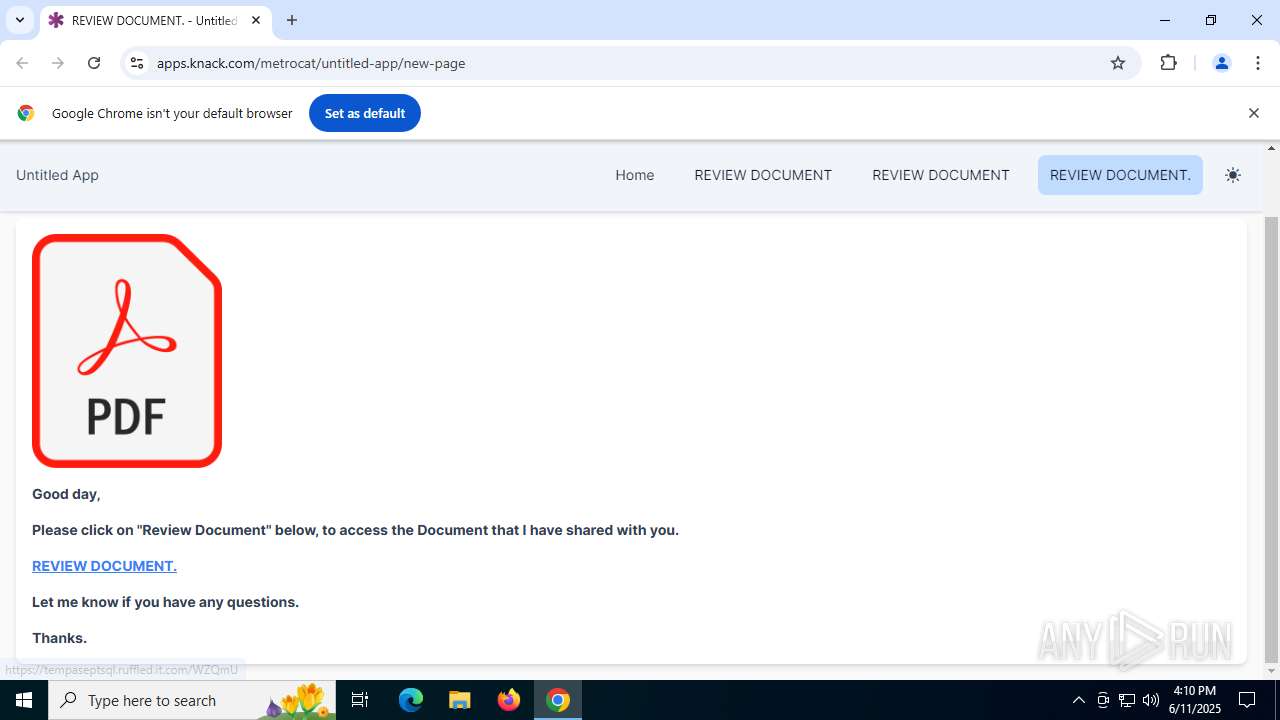Click the scrollbar down arrow
Image resolution: width=1280 pixels, height=720 pixels.
tap(1272, 671)
